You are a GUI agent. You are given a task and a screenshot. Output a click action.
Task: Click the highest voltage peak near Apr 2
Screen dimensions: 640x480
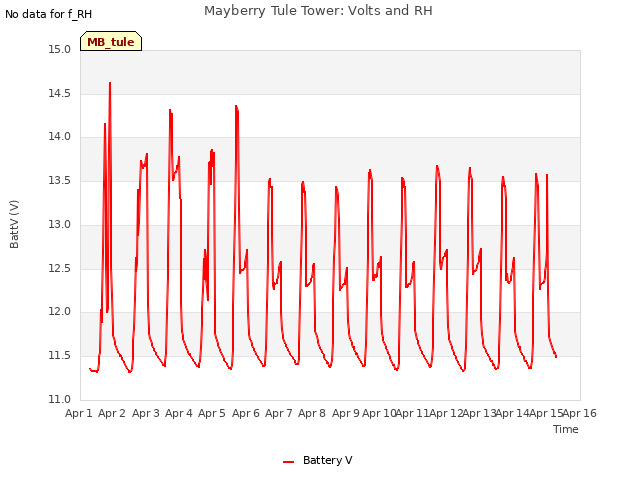110,83
